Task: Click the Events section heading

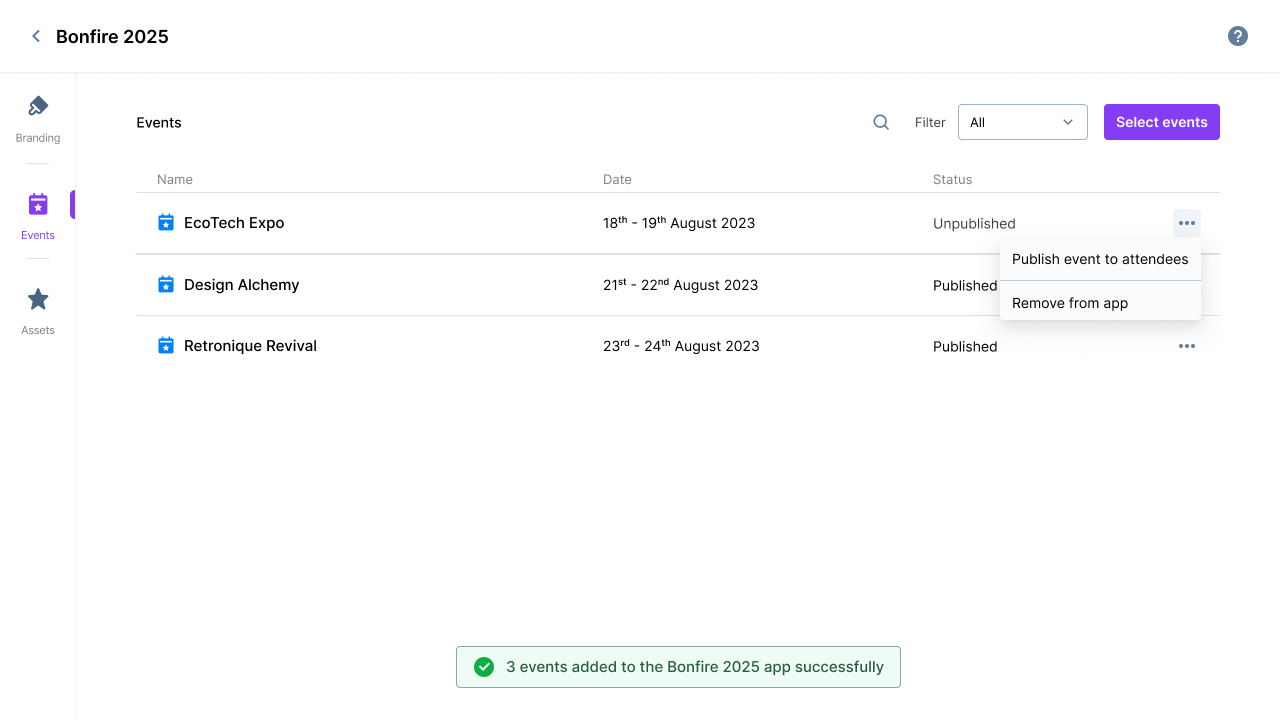Action: click(x=159, y=123)
